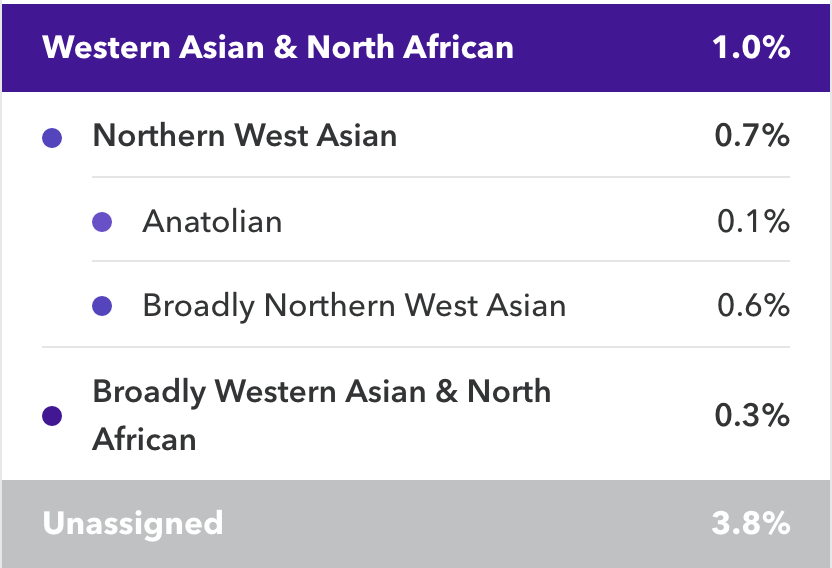Screen dimensions: 832x568
Task: Select Broadly Northern West Asian label
Action: (x=354, y=306)
